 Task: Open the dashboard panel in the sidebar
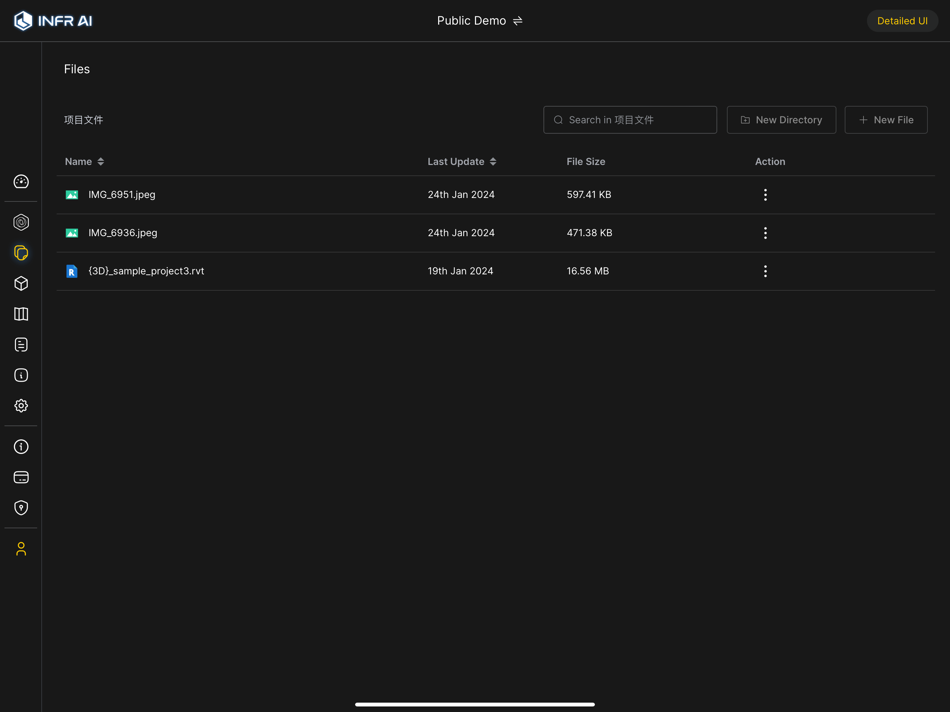click(20, 182)
